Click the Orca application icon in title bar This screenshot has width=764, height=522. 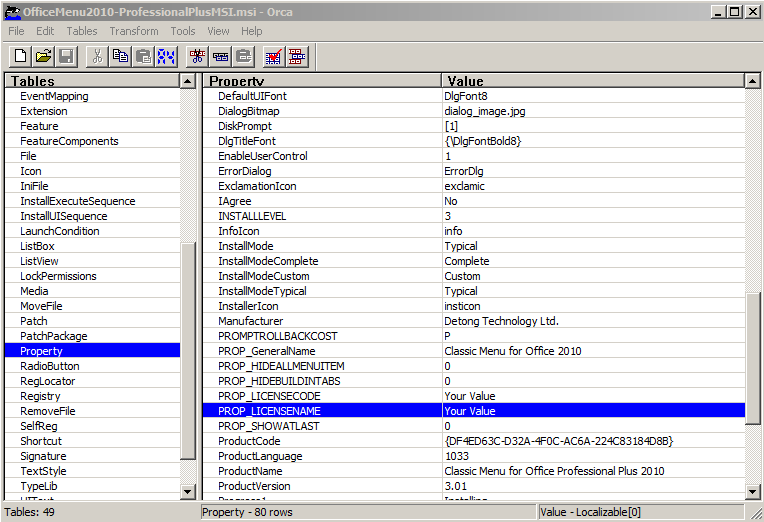tap(13, 12)
